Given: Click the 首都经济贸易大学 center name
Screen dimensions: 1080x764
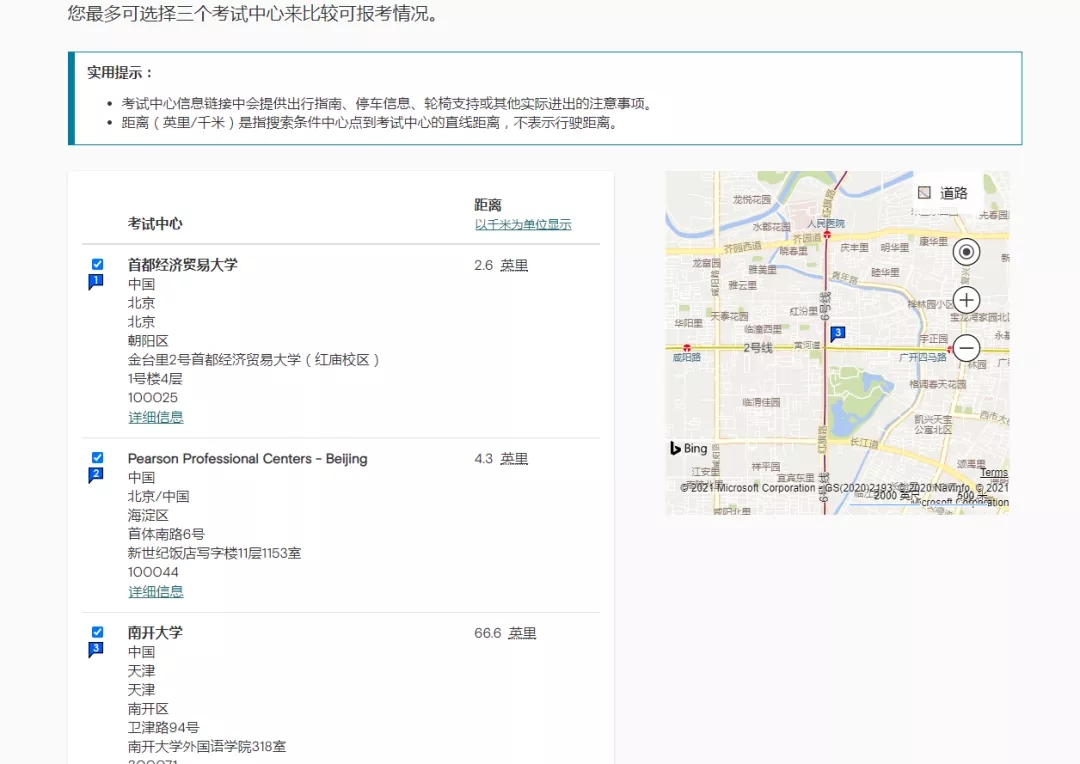Looking at the screenshot, I should coord(183,265).
